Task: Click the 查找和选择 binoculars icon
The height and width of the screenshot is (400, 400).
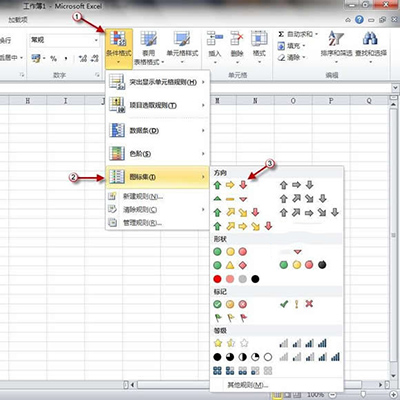Action: [370, 39]
